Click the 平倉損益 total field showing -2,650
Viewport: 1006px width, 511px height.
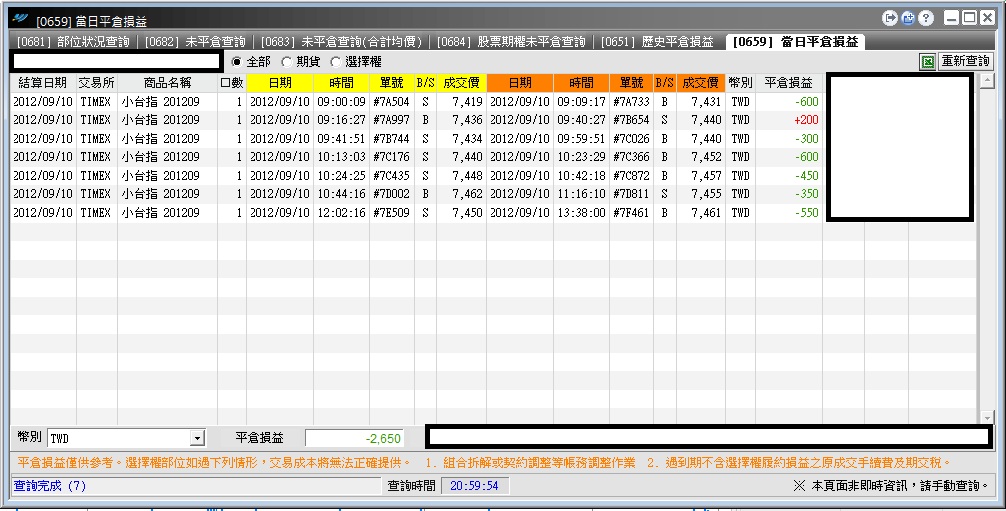(354, 438)
